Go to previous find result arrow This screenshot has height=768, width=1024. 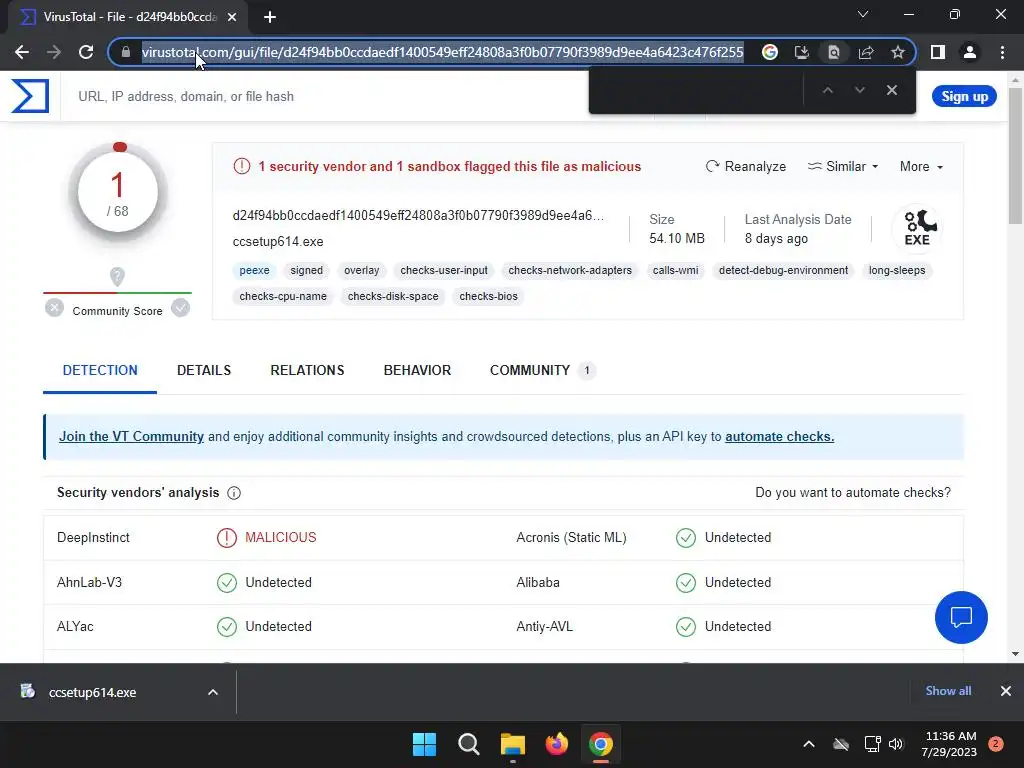coord(827,90)
